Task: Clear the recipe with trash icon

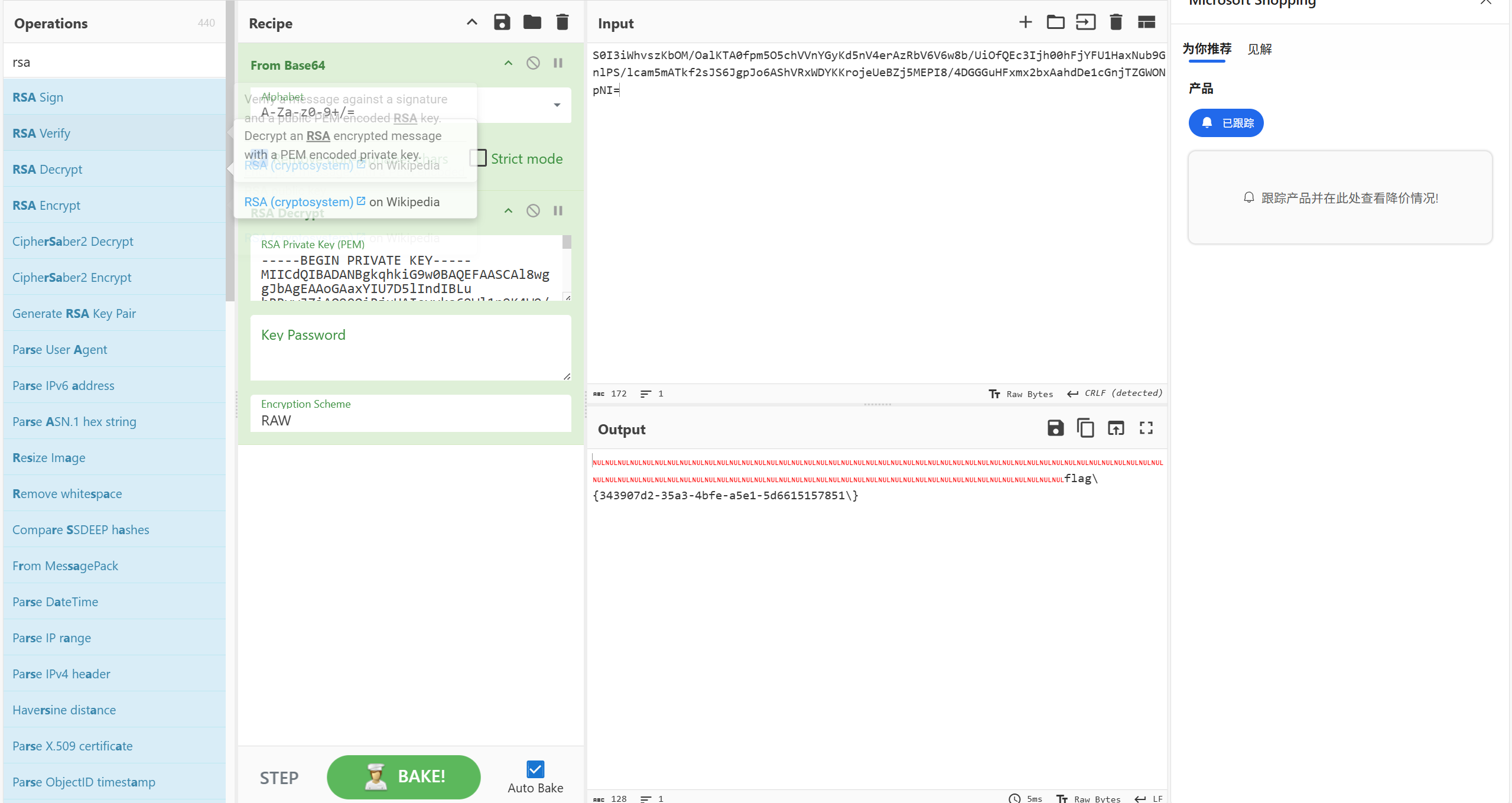Action: [x=562, y=22]
